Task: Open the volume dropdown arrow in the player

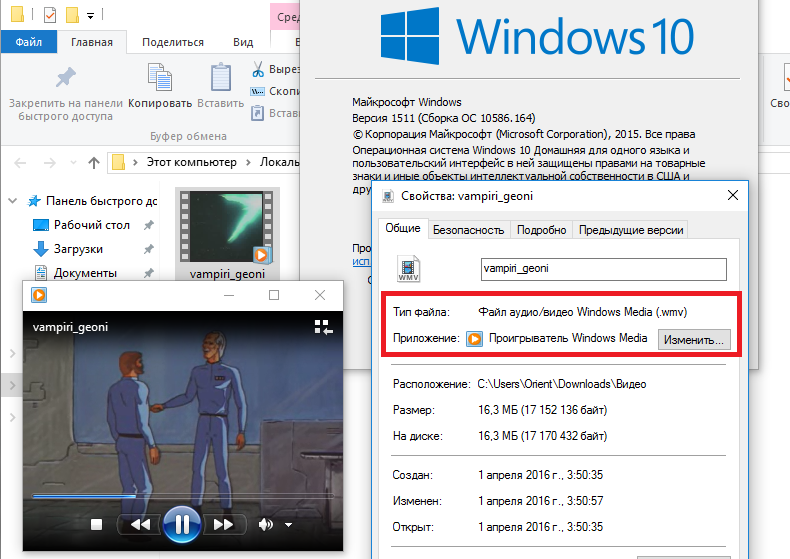Action: tap(288, 525)
